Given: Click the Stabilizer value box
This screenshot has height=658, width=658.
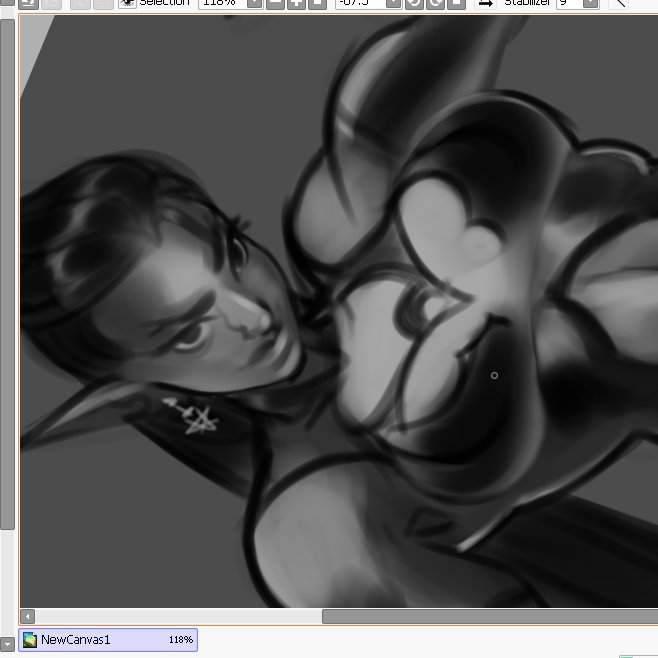Looking at the screenshot, I should point(569,3).
